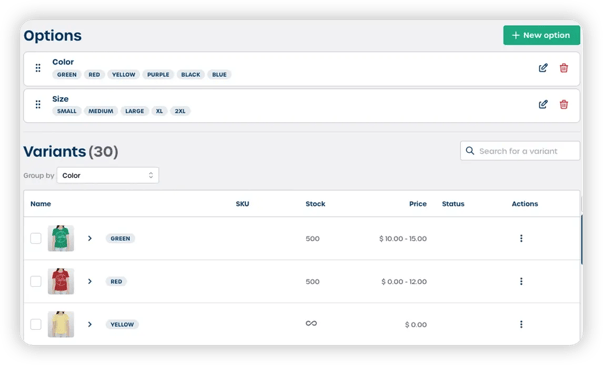
Task: Open the red t-shirt thumbnail
Action: click(61, 282)
